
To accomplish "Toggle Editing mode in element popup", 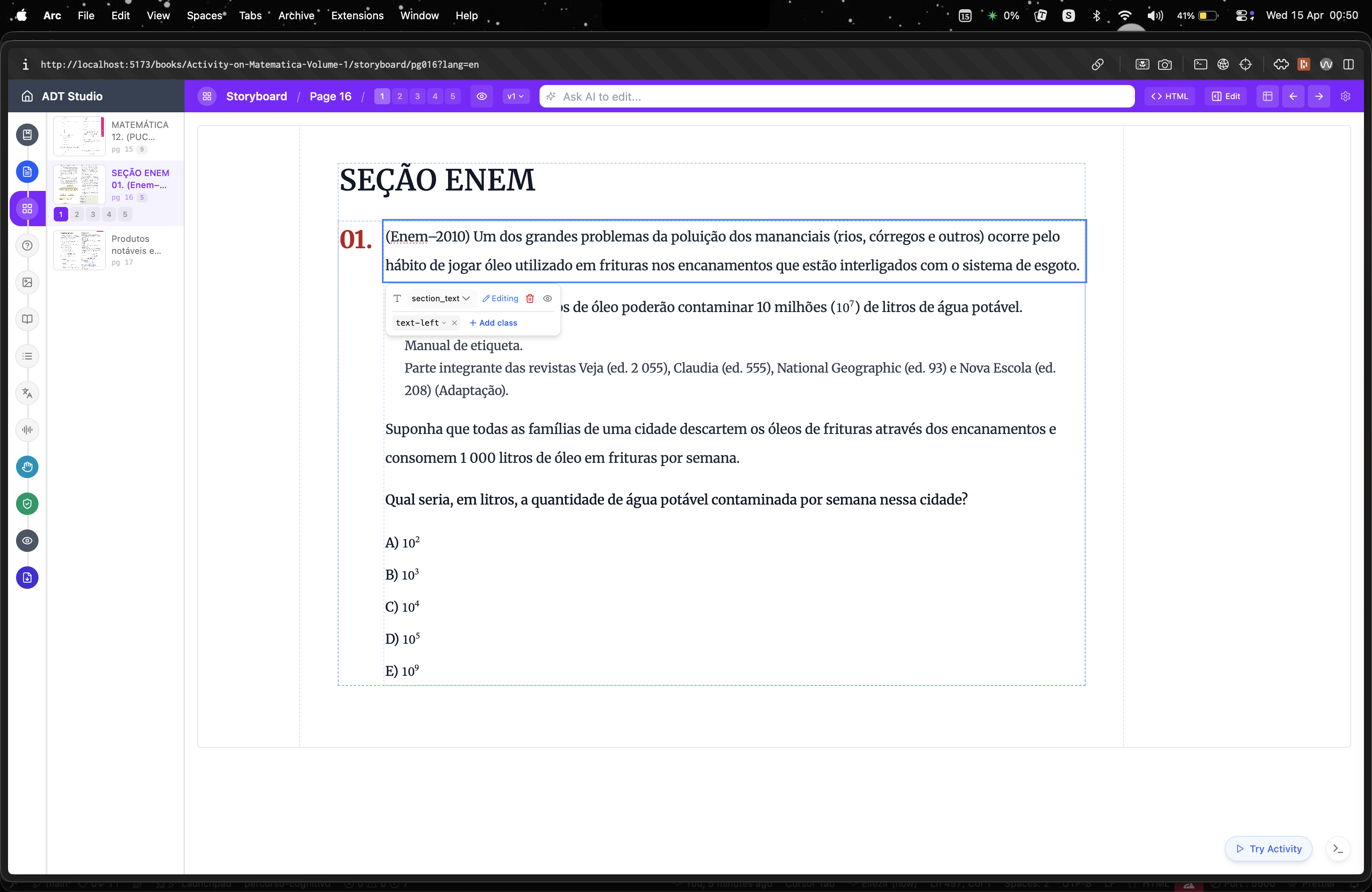I will pyautogui.click(x=500, y=298).
